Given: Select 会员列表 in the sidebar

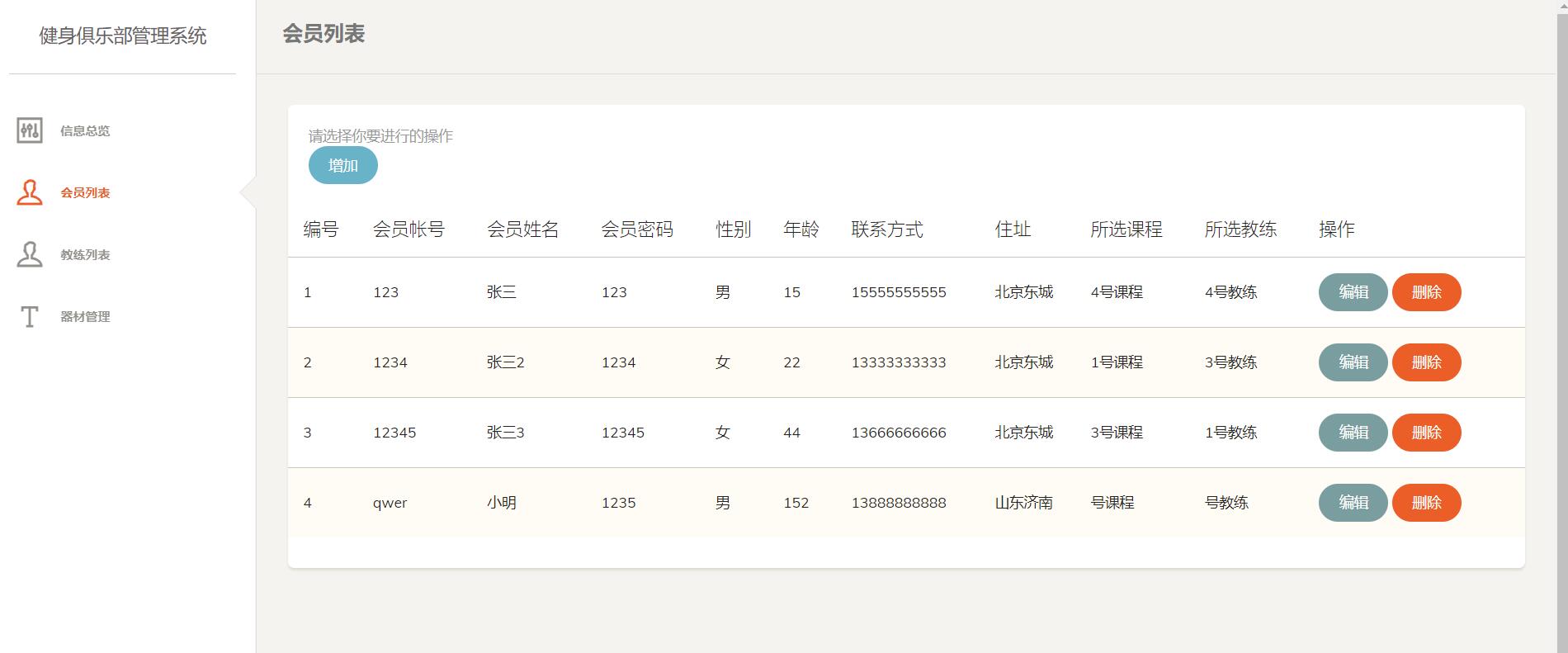Looking at the screenshot, I should pos(85,192).
